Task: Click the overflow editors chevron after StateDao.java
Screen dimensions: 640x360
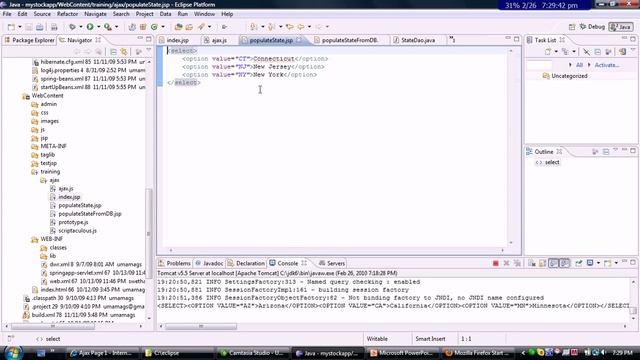Action: 452,40
